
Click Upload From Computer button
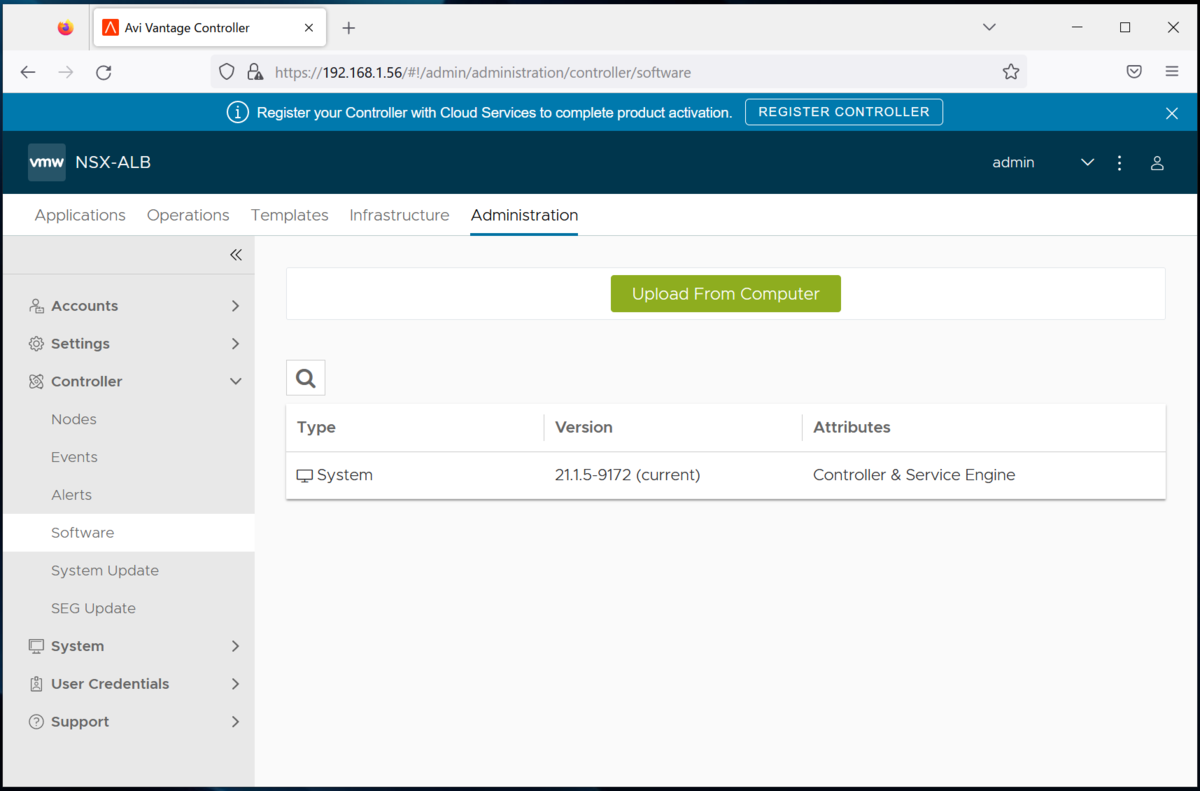pyautogui.click(x=725, y=294)
